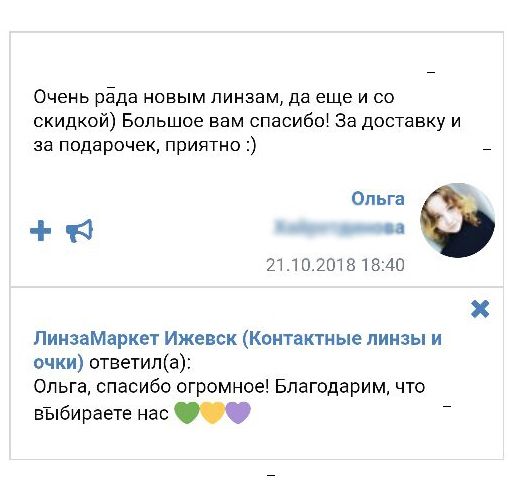Click the line 'за подарочек, приятно :)'
Image resolution: width=527 pixels, height=488 pixels.
tap(145, 146)
